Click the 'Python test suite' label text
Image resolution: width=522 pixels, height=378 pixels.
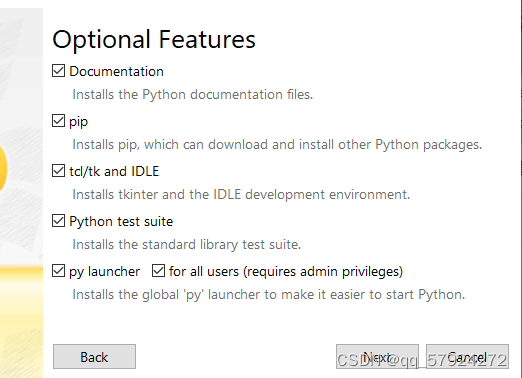(x=121, y=222)
